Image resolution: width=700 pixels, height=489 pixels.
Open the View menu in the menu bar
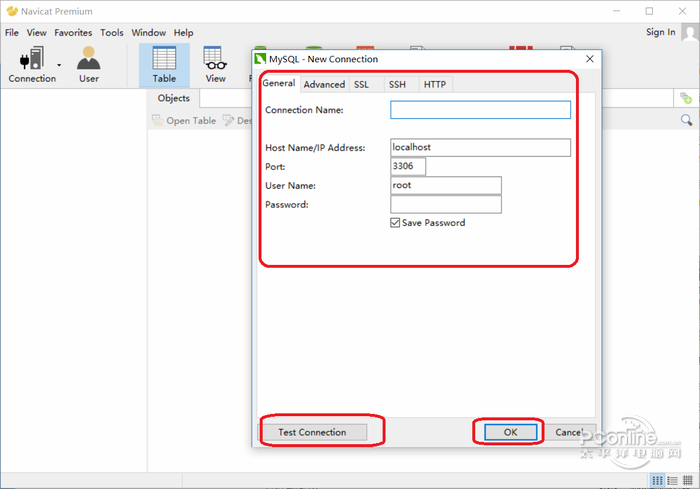[x=36, y=33]
